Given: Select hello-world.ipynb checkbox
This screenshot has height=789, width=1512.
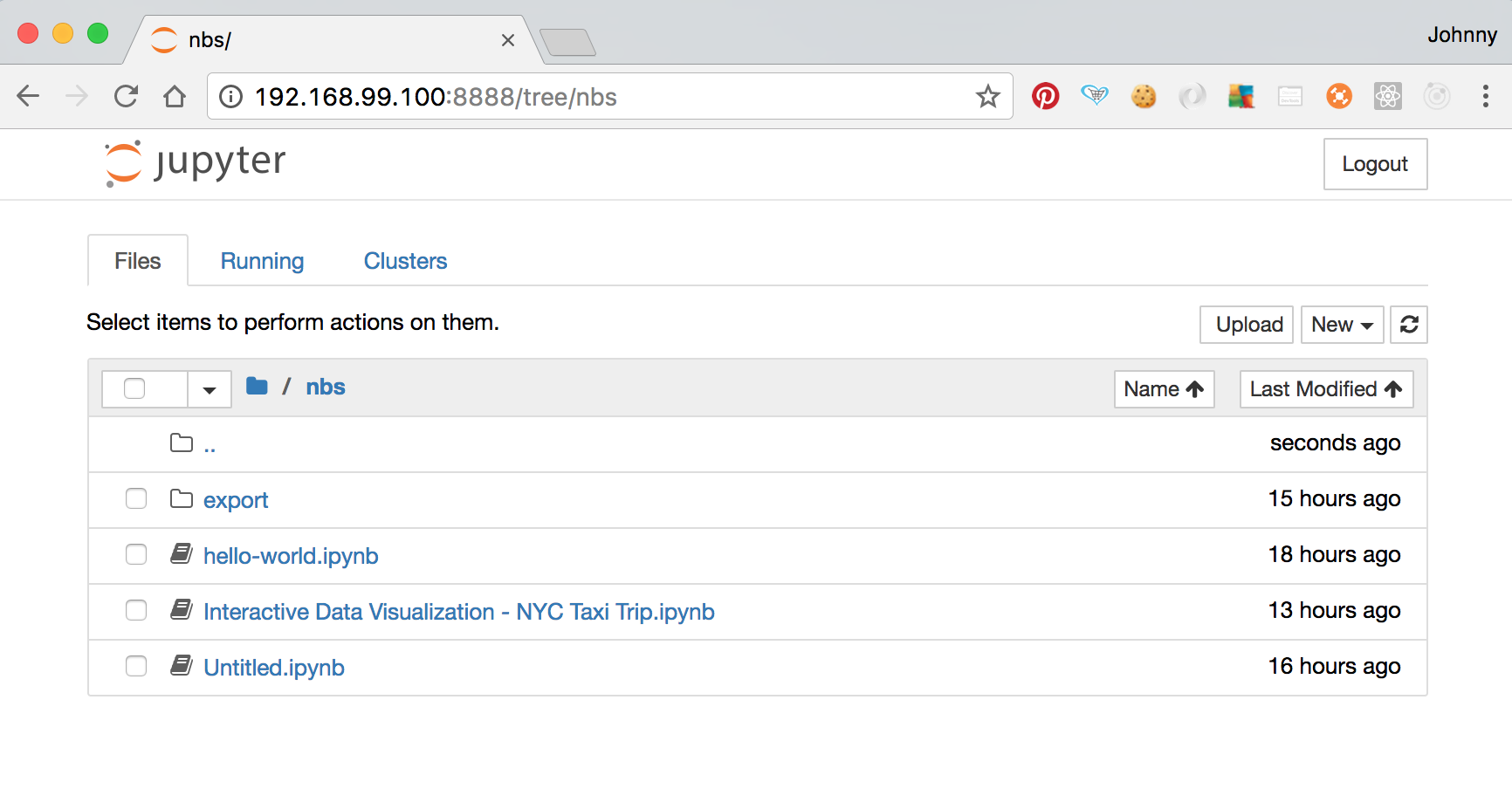Looking at the screenshot, I should tap(136, 554).
